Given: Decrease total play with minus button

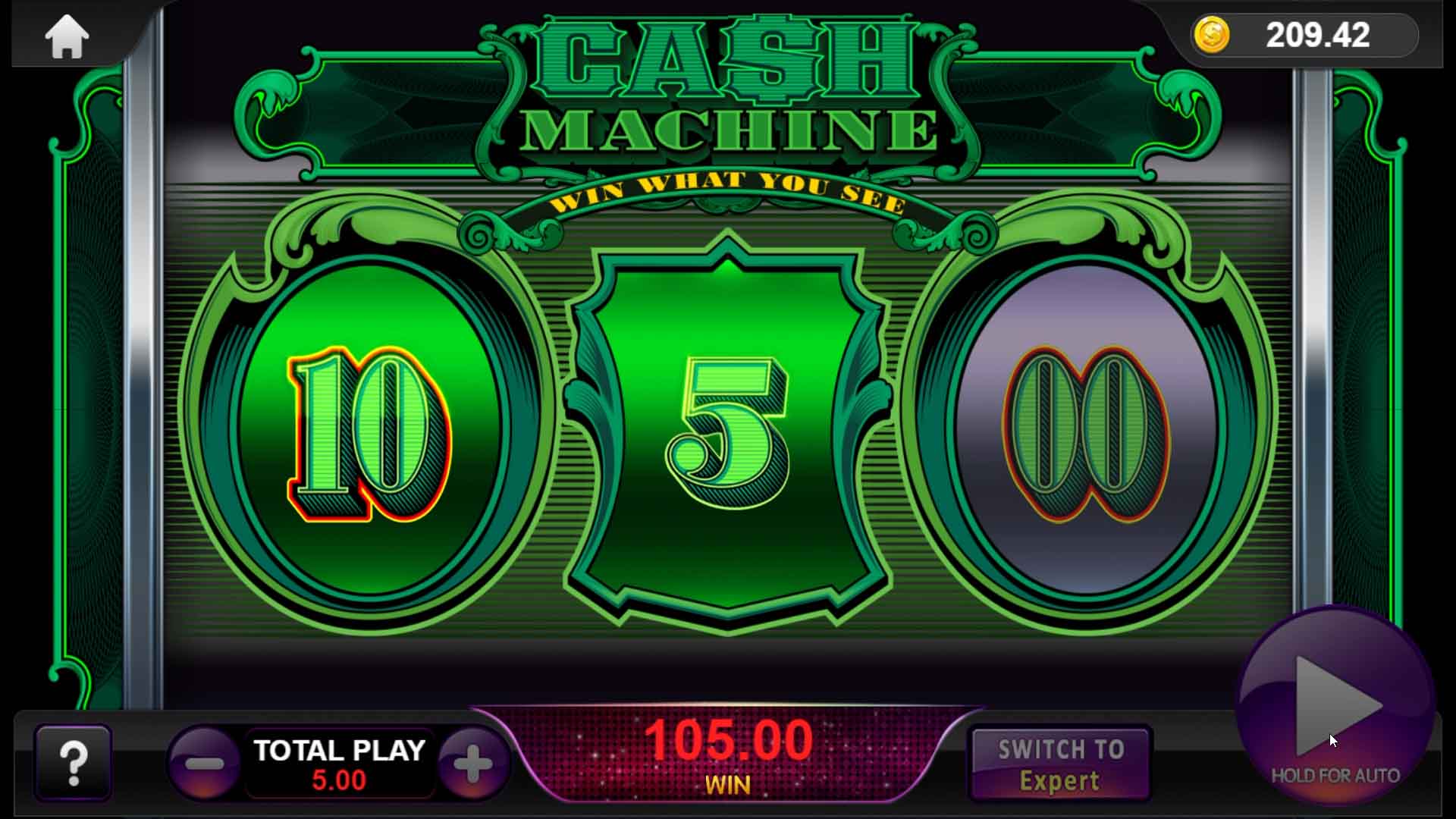Looking at the screenshot, I should (x=203, y=764).
